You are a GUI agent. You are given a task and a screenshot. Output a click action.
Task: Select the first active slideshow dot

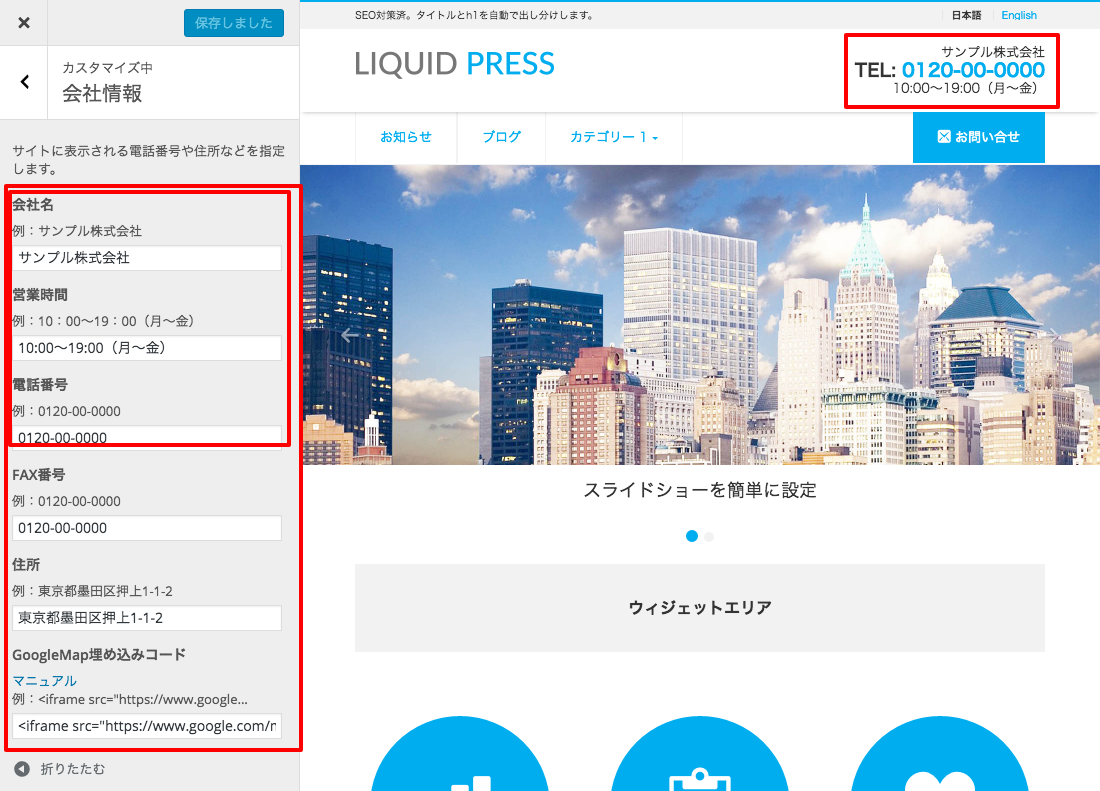pos(692,536)
